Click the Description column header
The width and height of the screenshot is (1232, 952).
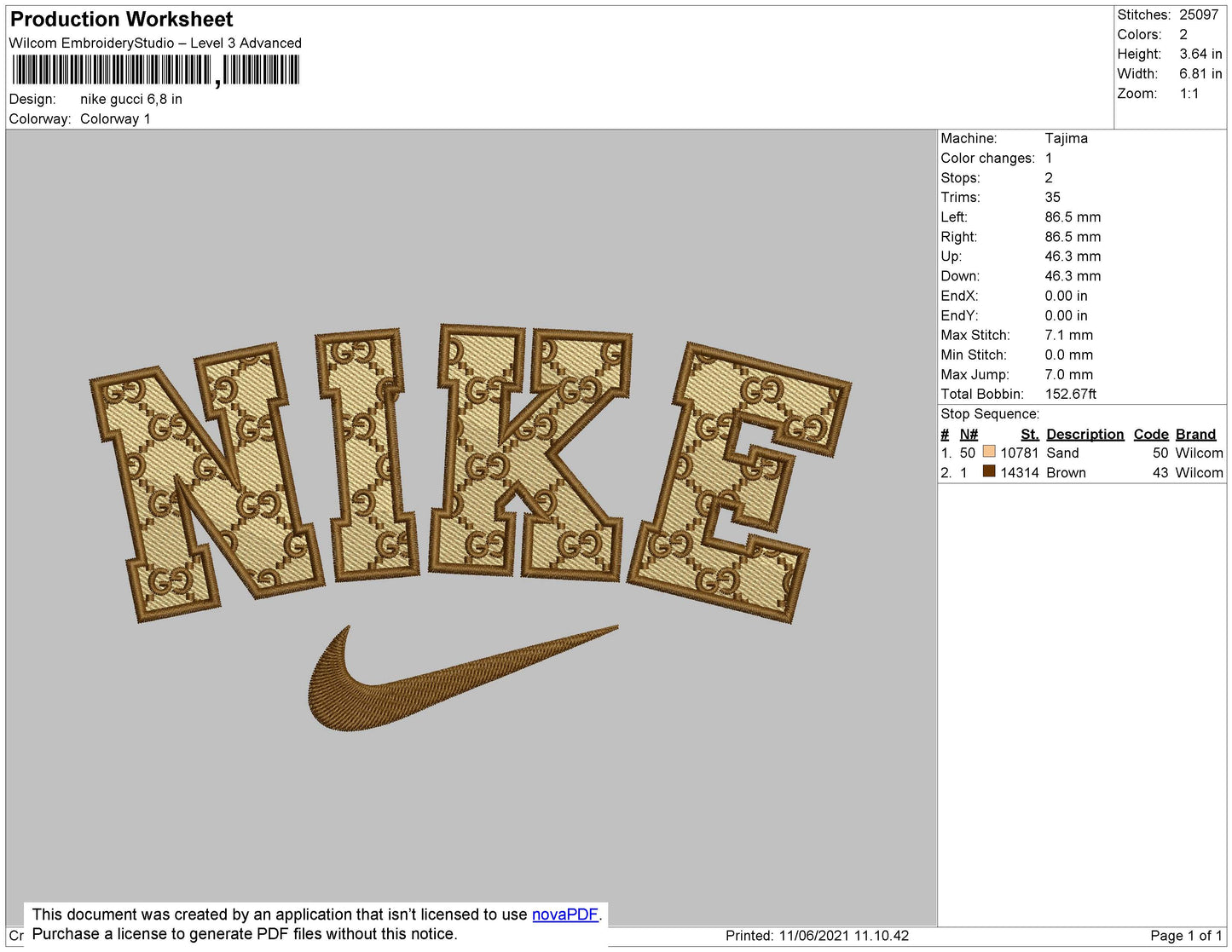coord(1085,434)
